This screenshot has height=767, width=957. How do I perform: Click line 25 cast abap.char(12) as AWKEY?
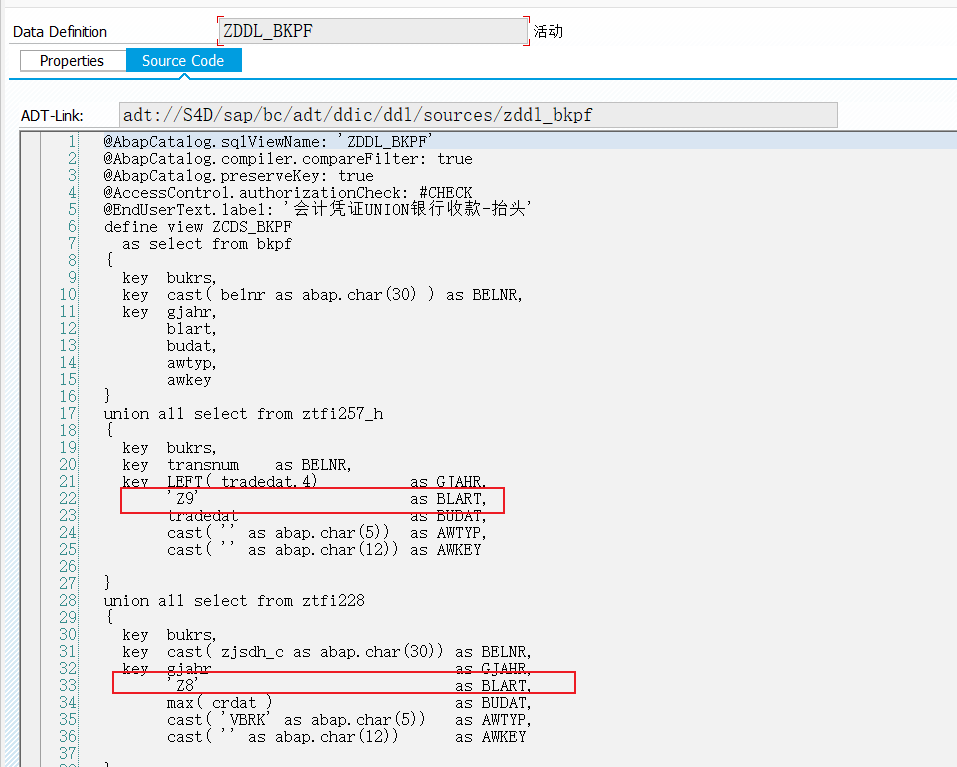(x=324, y=550)
